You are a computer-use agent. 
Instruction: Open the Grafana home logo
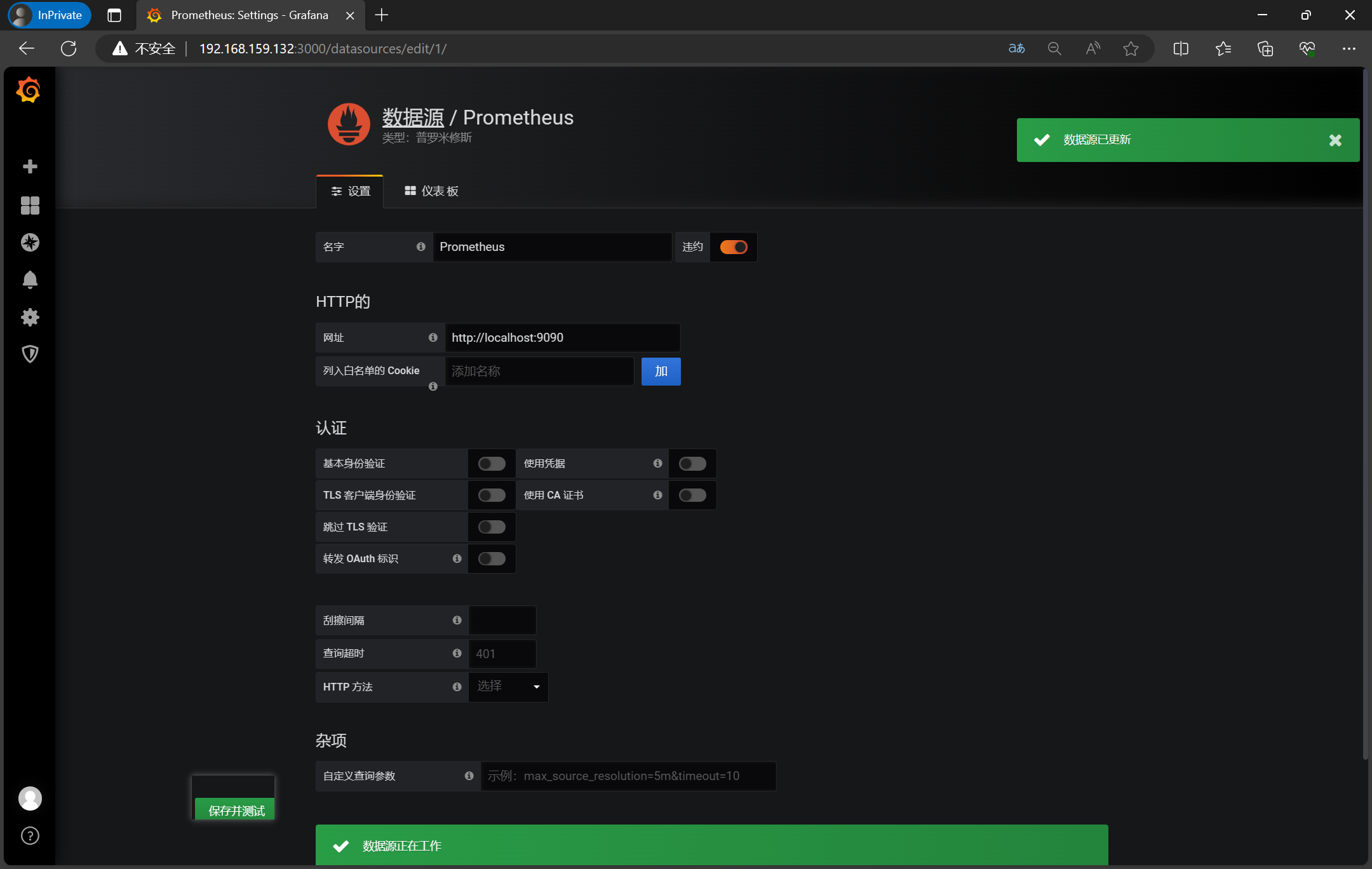(x=29, y=90)
